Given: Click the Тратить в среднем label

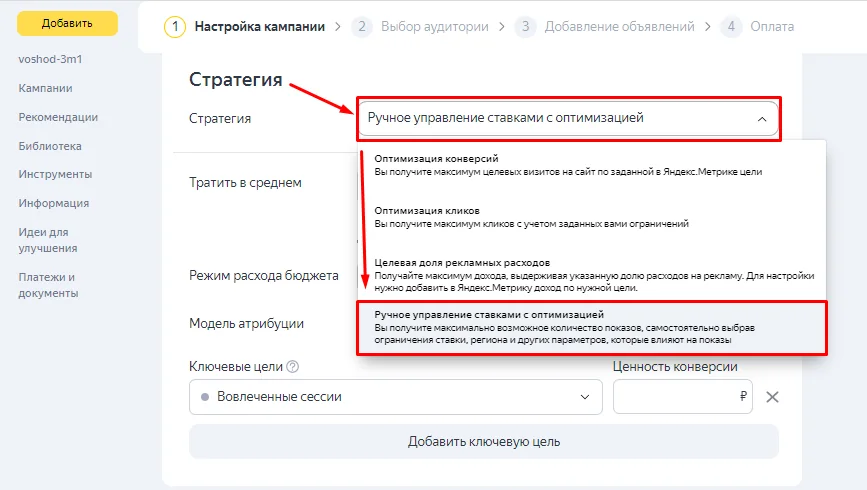Looking at the screenshot, I should point(246,183).
